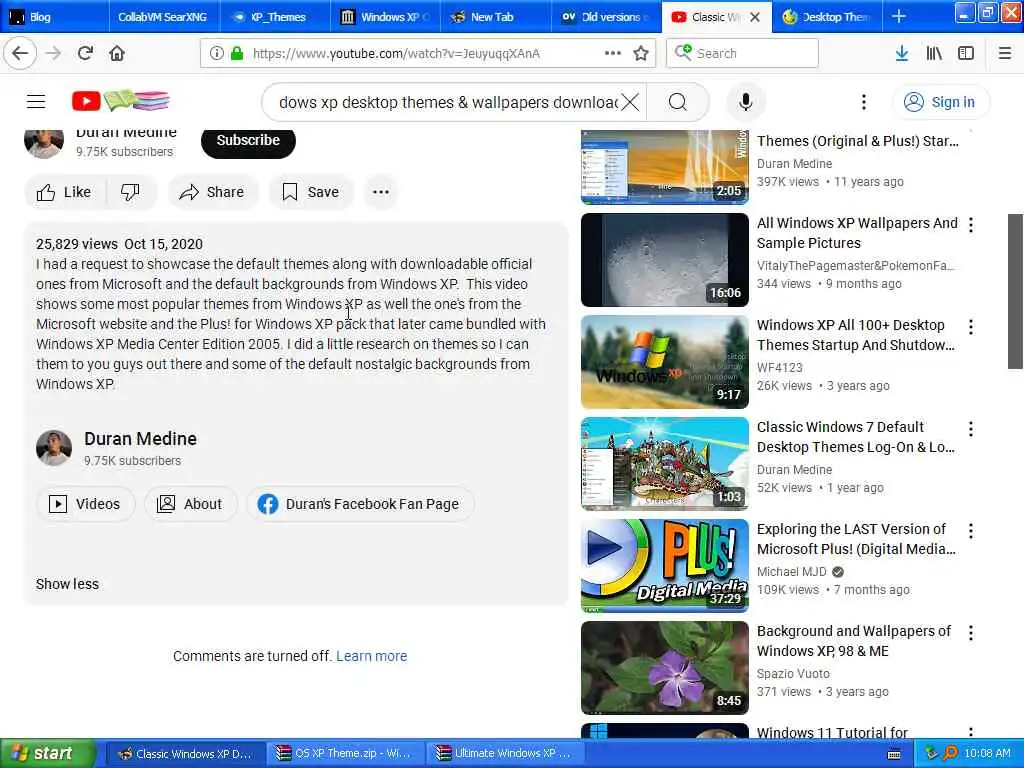1024x768 pixels.
Task: Clear the YouTube search text
Action: tap(630, 102)
